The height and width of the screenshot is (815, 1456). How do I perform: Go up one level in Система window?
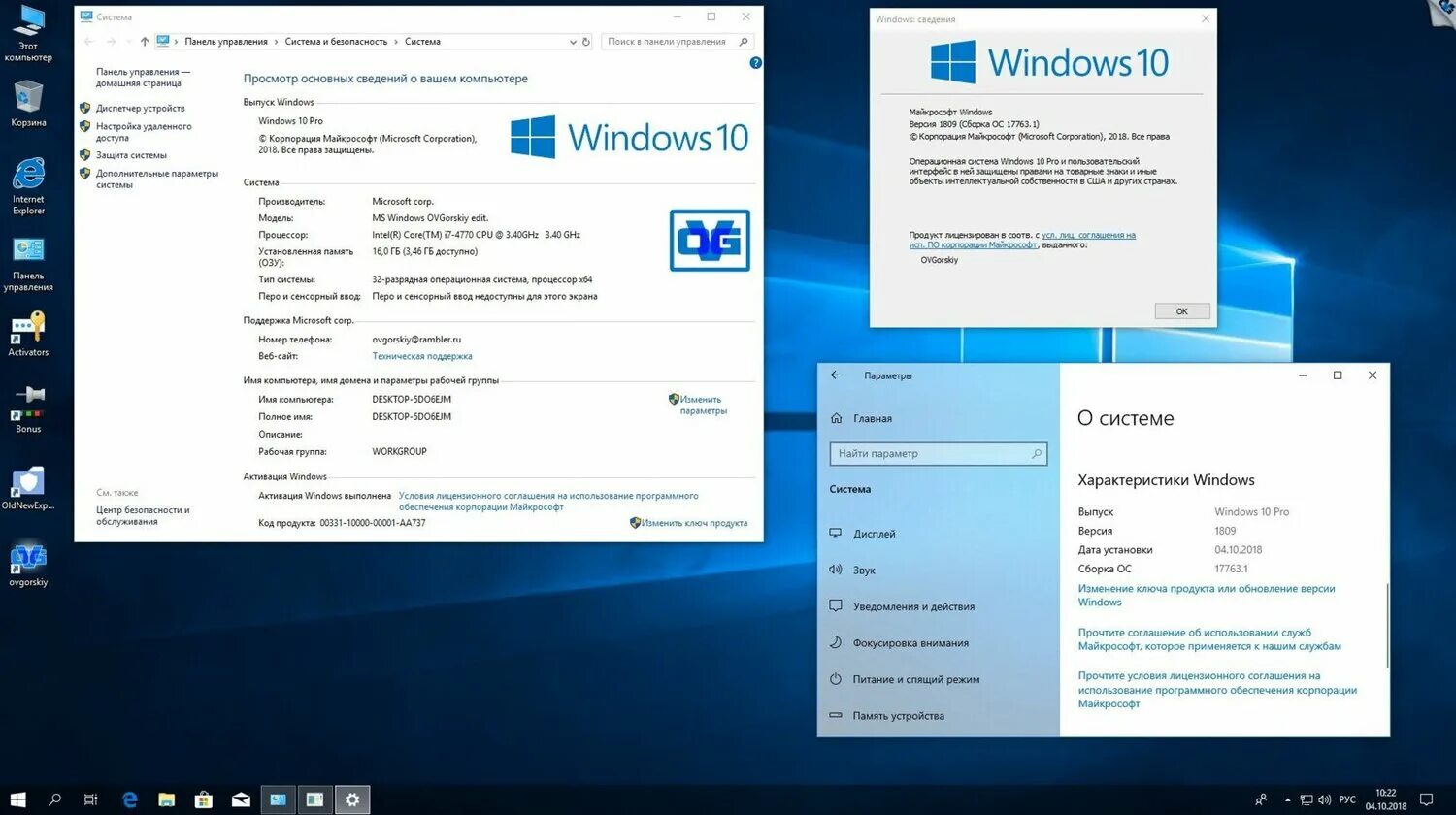[x=145, y=42]
